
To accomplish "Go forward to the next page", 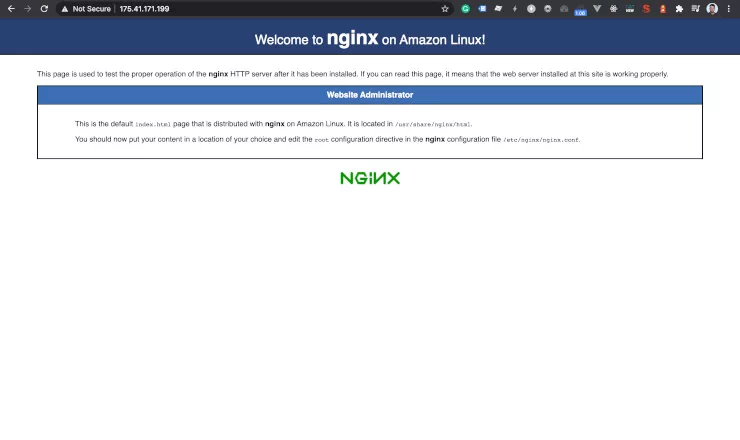I will 27,8.
